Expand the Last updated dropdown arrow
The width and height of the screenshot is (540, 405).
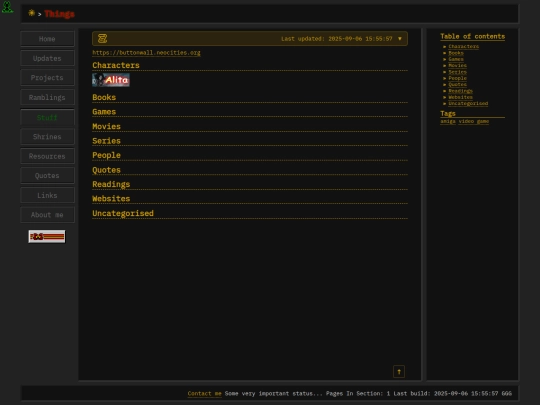[x=399, y=39]
